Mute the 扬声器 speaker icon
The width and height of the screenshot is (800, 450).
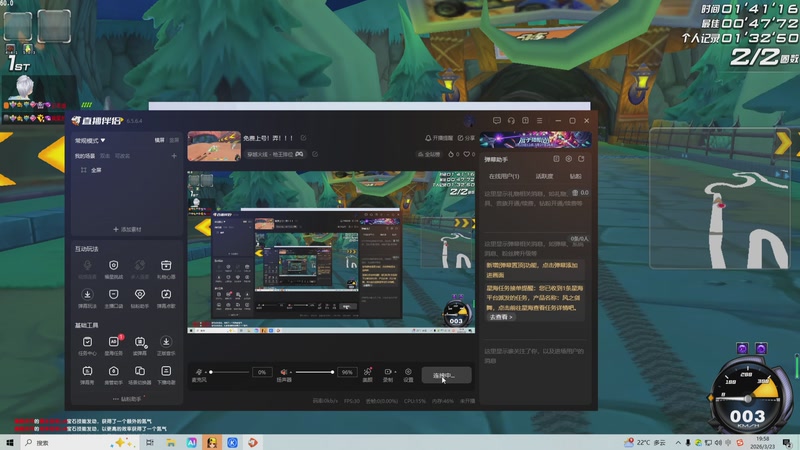284,372
